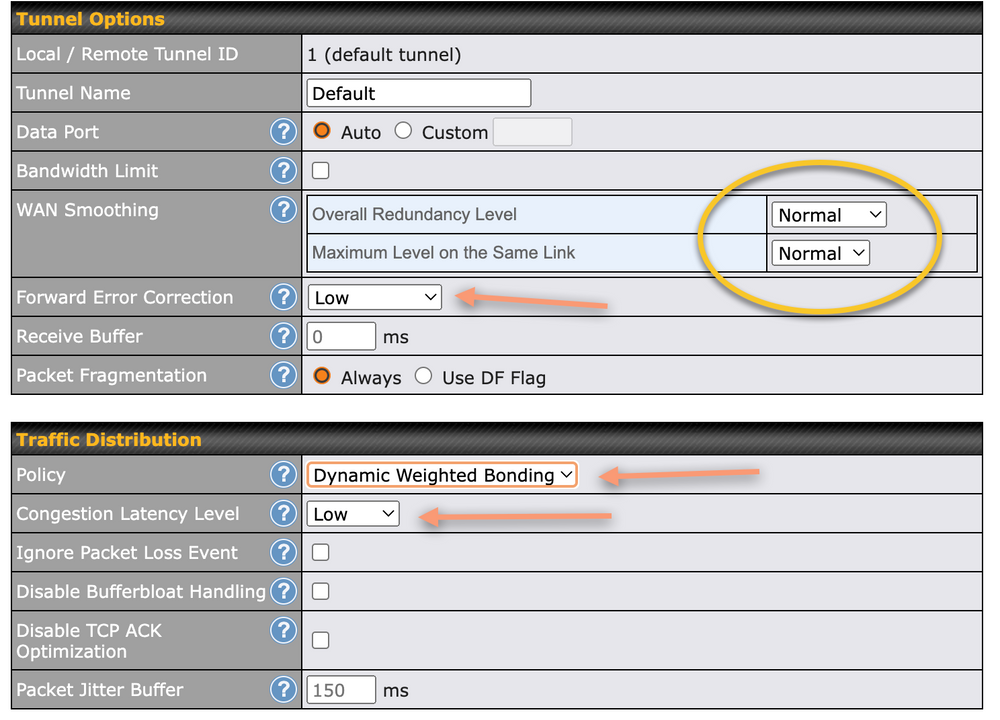
Task: Open help for Policy setting
Action: [x=283, y=474]
